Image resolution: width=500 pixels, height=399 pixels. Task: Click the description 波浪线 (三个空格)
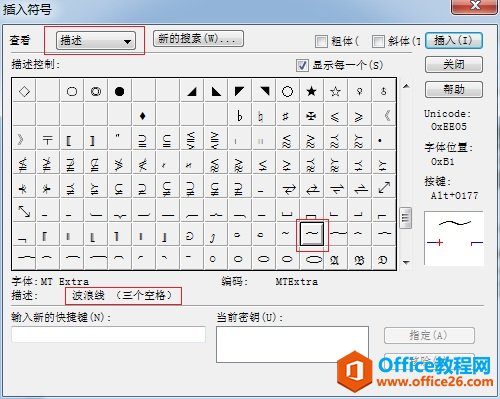[123, 295]
